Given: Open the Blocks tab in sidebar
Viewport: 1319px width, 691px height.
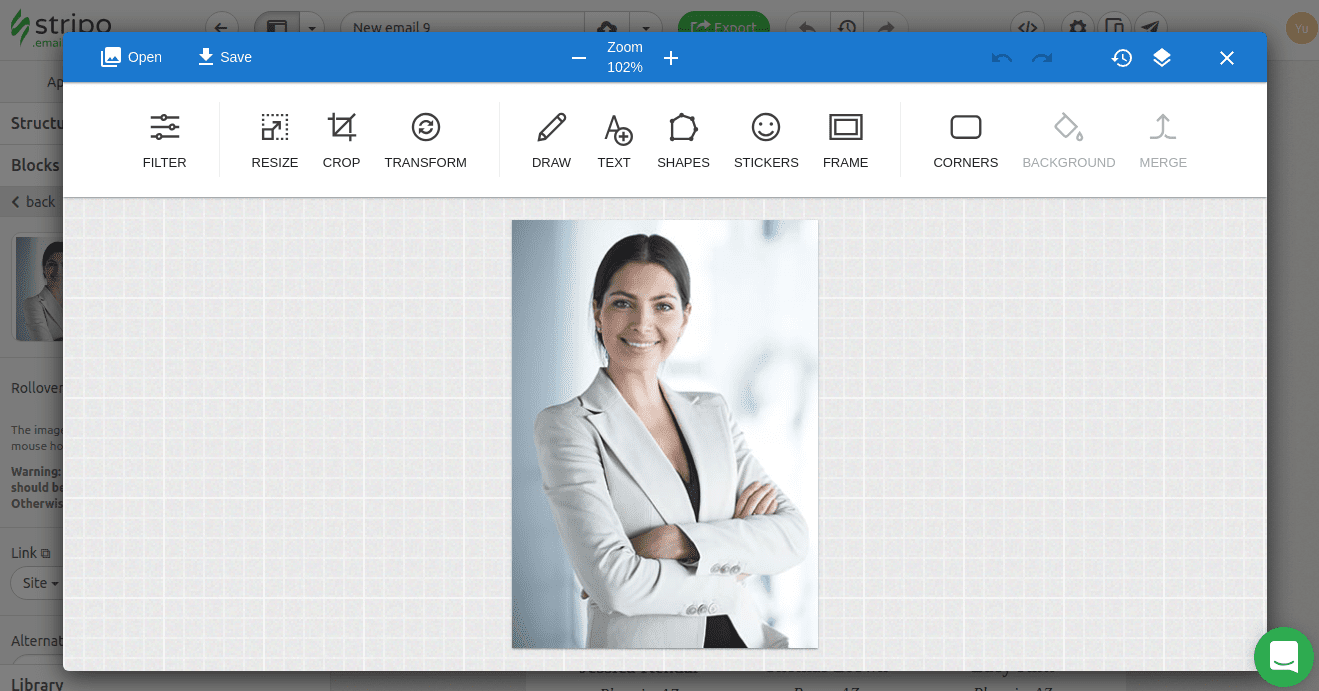Looking at the screenshot, I should click(35, 165).
